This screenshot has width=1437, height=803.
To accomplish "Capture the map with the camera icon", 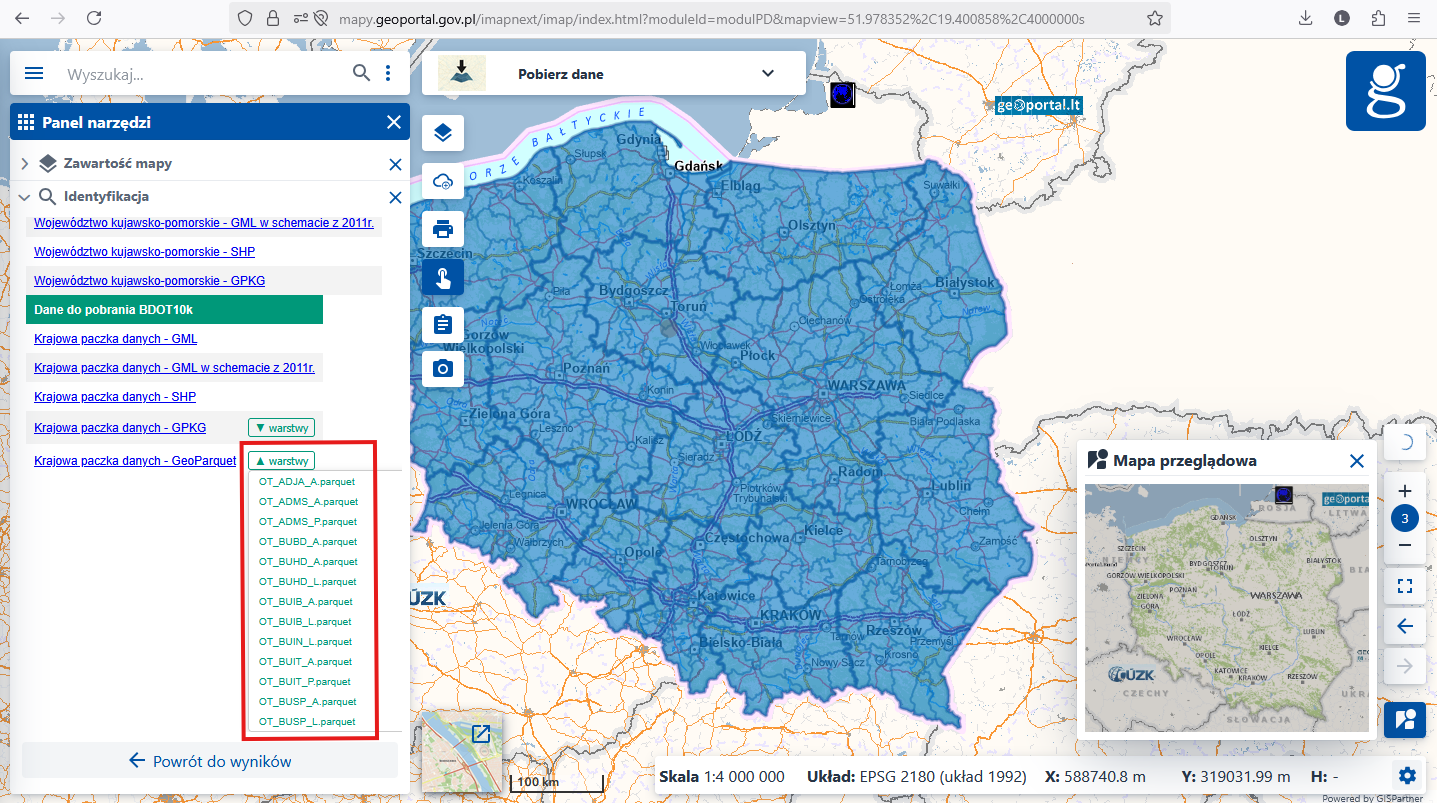I will point(442,368).
